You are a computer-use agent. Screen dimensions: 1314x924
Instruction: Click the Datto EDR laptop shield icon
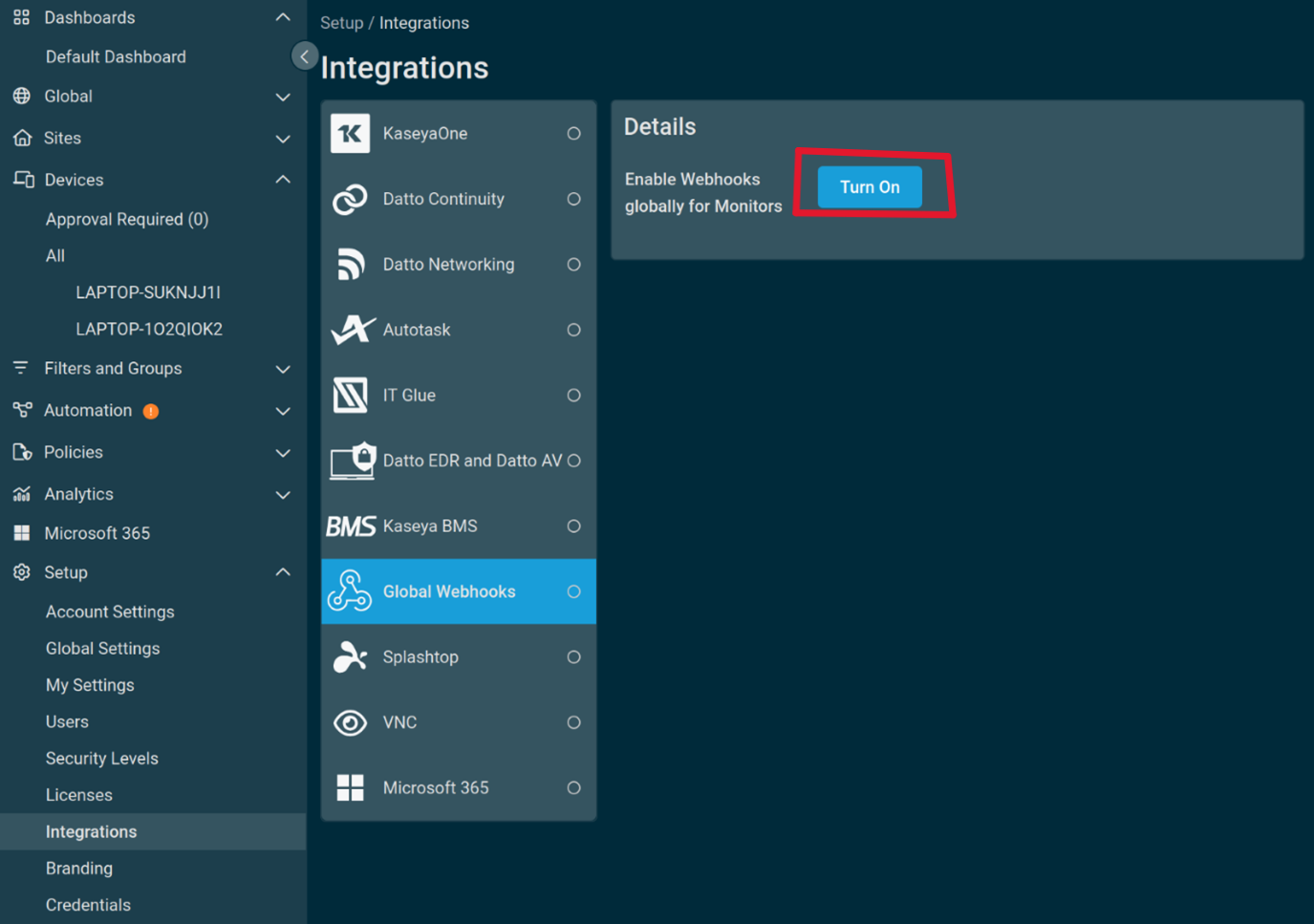pyautogui.click(x=353, y=461)
